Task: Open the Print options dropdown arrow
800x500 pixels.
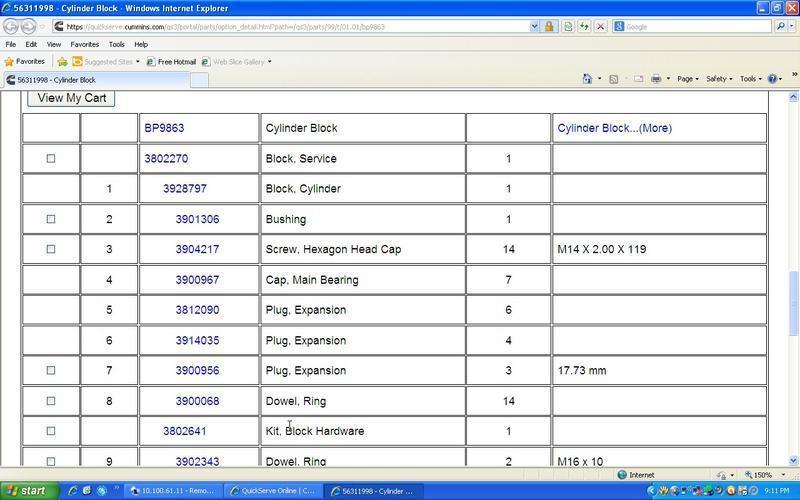Action: 668,79
